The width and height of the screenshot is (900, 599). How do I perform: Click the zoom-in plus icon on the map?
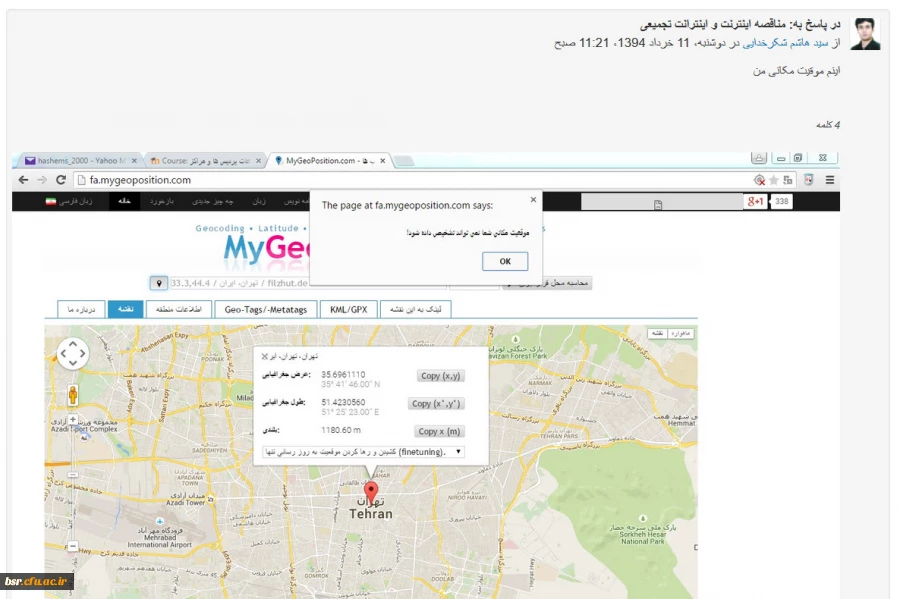(x=73, y=418)
